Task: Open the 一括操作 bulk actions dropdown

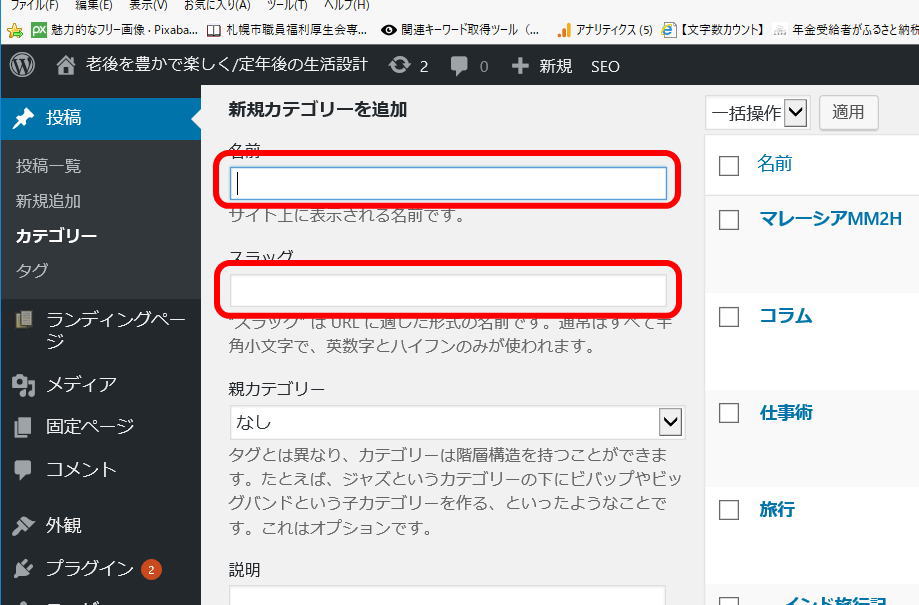Action: [757, 113]
